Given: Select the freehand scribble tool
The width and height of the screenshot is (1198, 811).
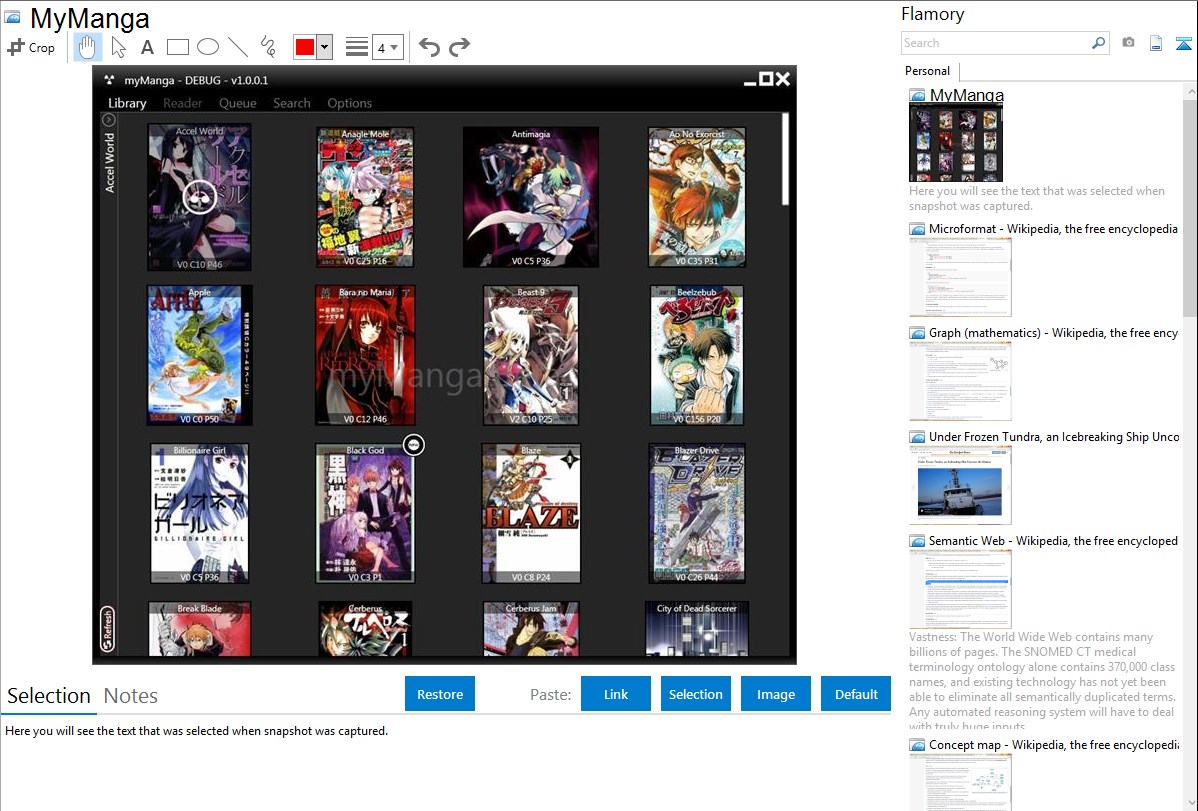Looking at the screenshot, I should pyautogui.click(x=268, y=47).
